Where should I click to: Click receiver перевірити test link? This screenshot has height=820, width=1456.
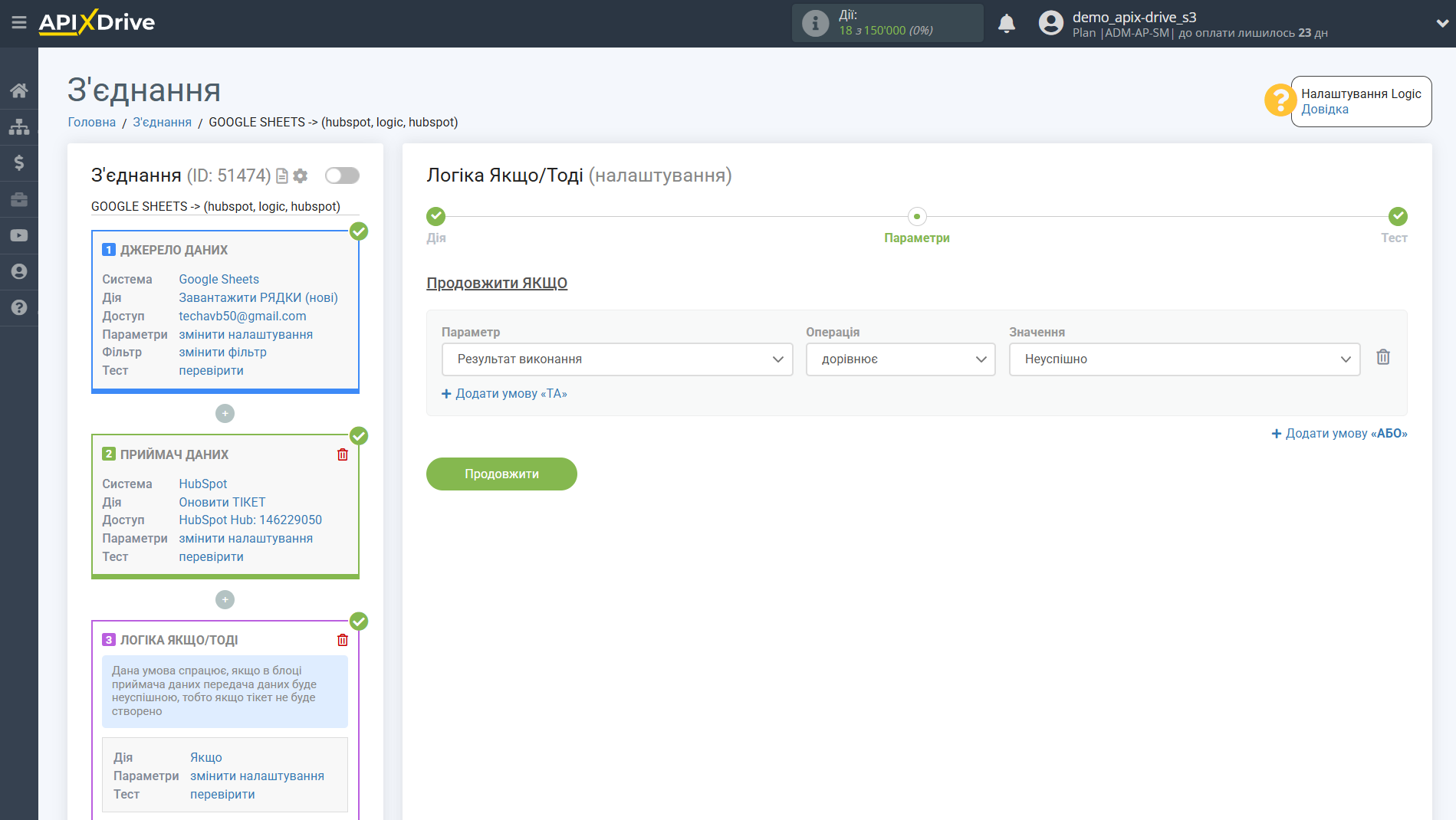(211, 557)
